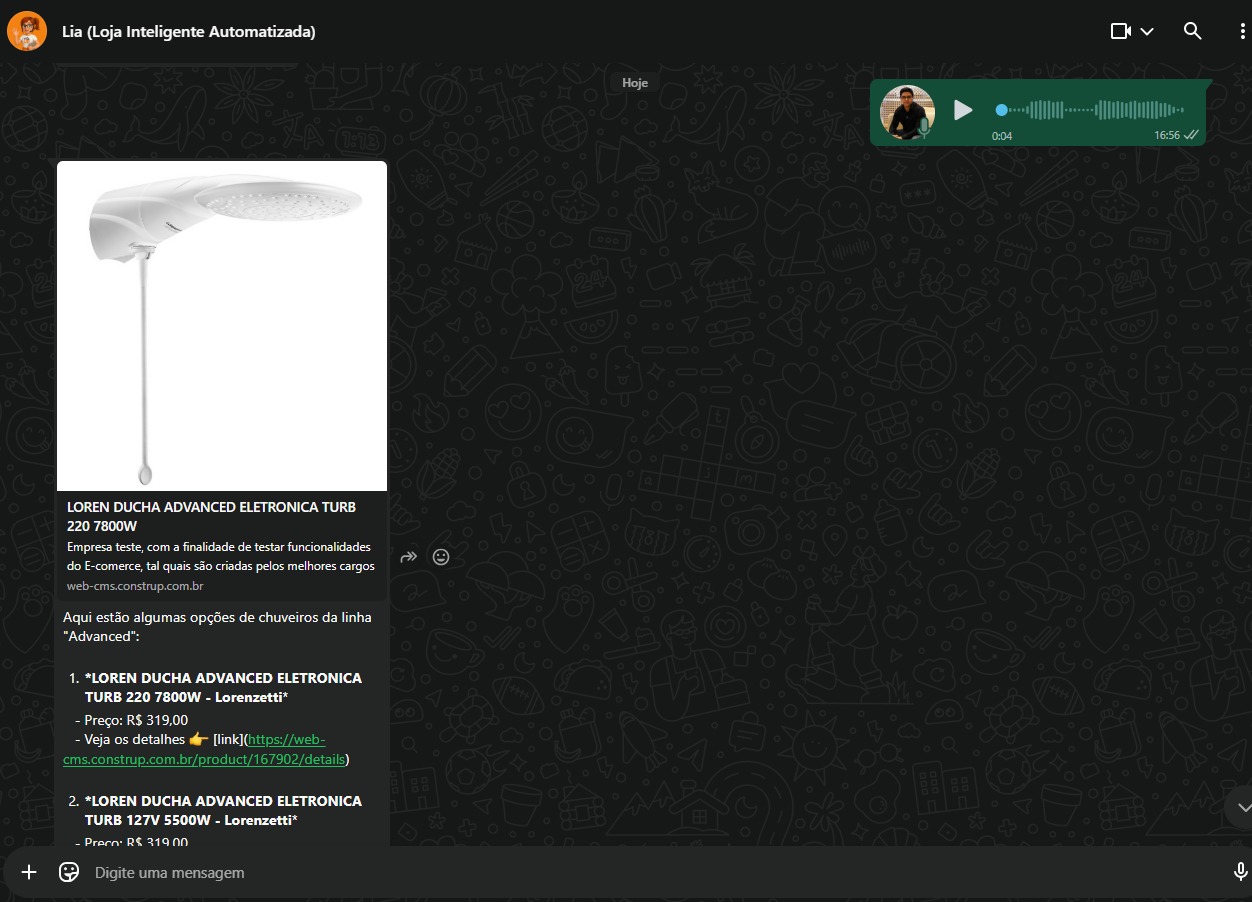Focus the 'Digite uma mensagem' field
This screenshot has width=1252, height=902.
pos(655,873)
